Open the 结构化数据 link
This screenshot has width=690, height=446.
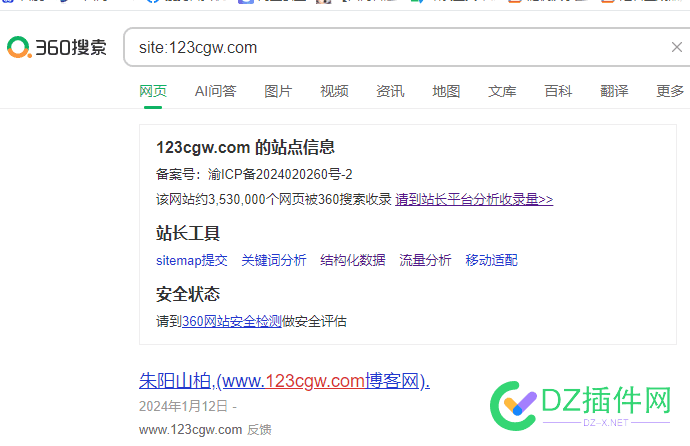click(x=352, y=260)
